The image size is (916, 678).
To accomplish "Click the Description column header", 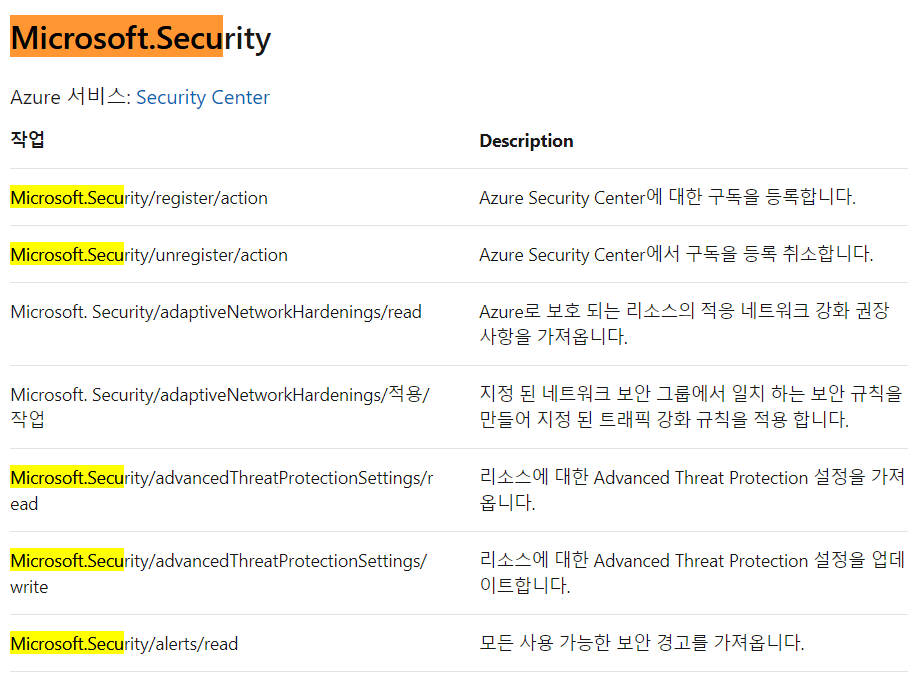I will point(526,141).
